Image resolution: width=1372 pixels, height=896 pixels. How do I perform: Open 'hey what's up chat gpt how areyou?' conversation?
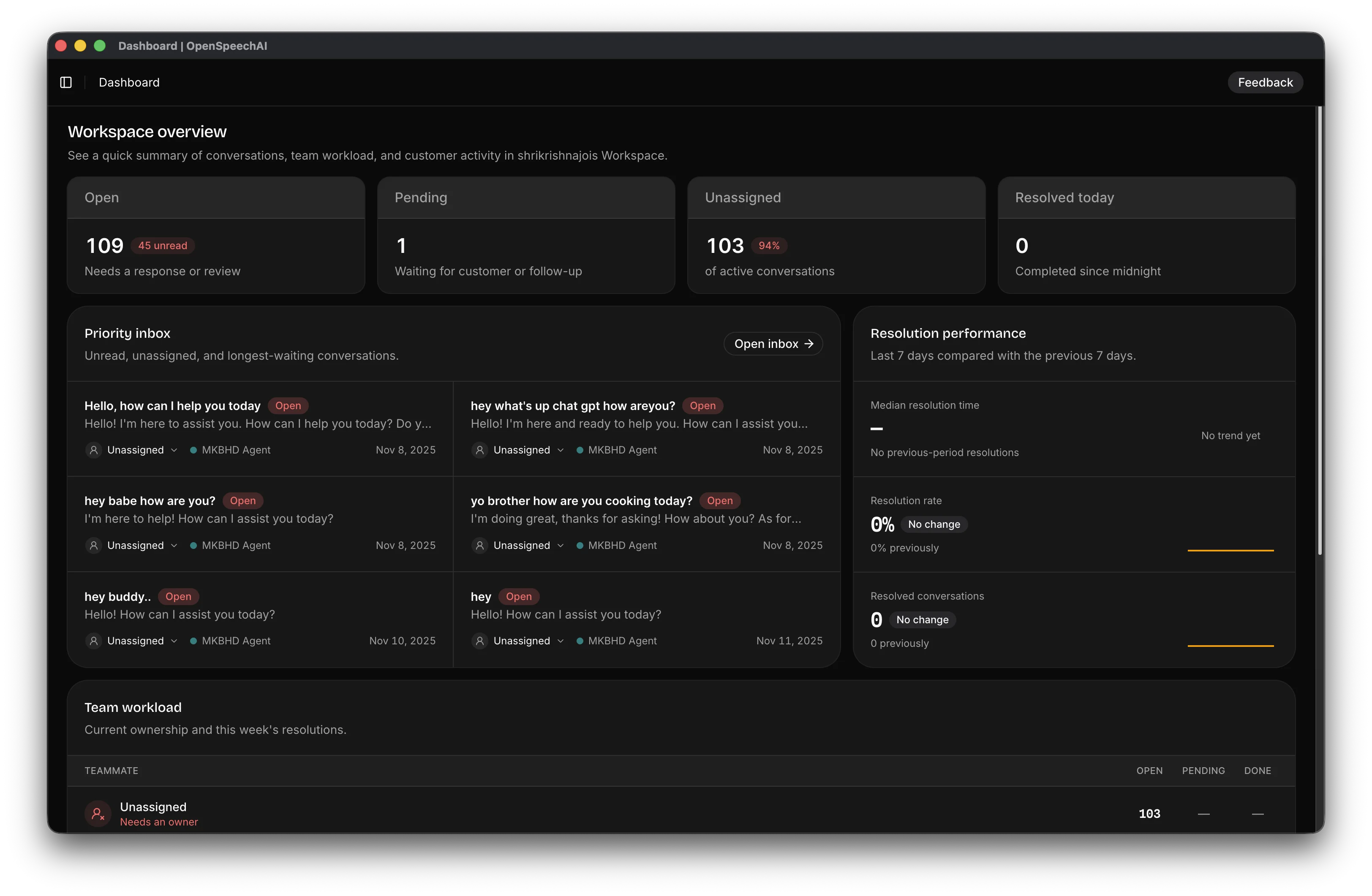click(647, 429)
